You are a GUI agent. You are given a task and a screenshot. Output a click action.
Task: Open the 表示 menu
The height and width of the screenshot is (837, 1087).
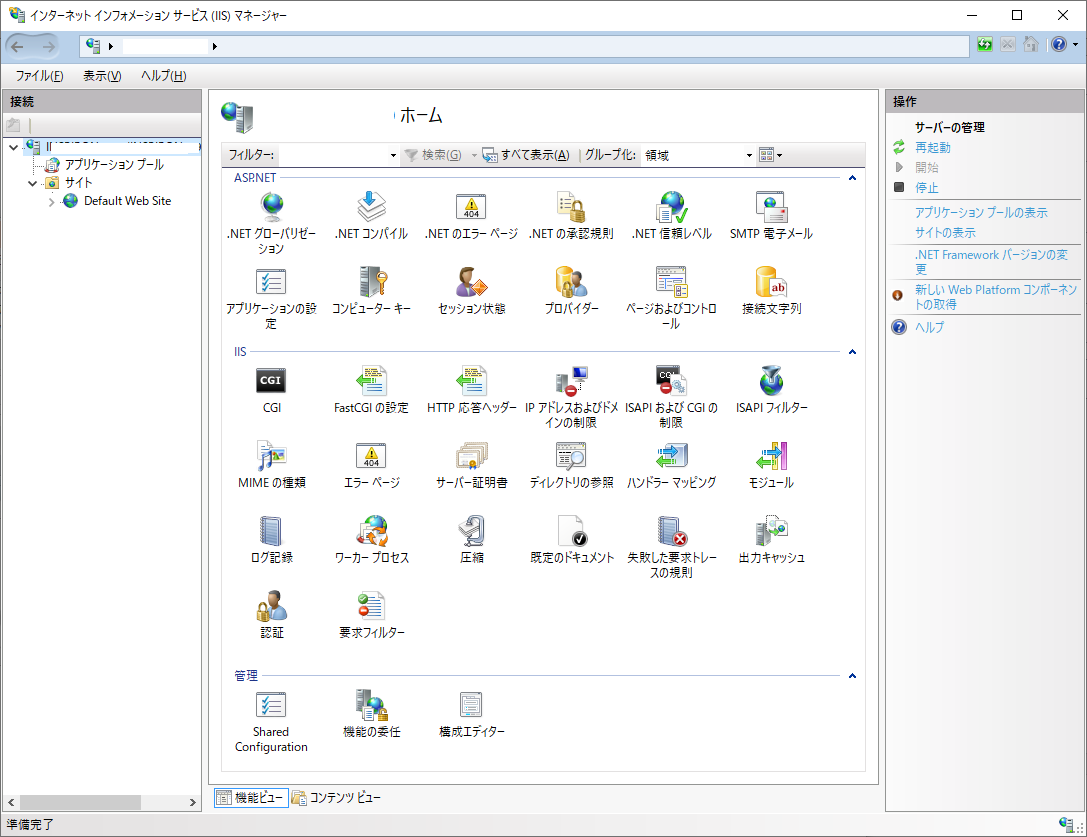pyautogui.click(x=102, y=76)
